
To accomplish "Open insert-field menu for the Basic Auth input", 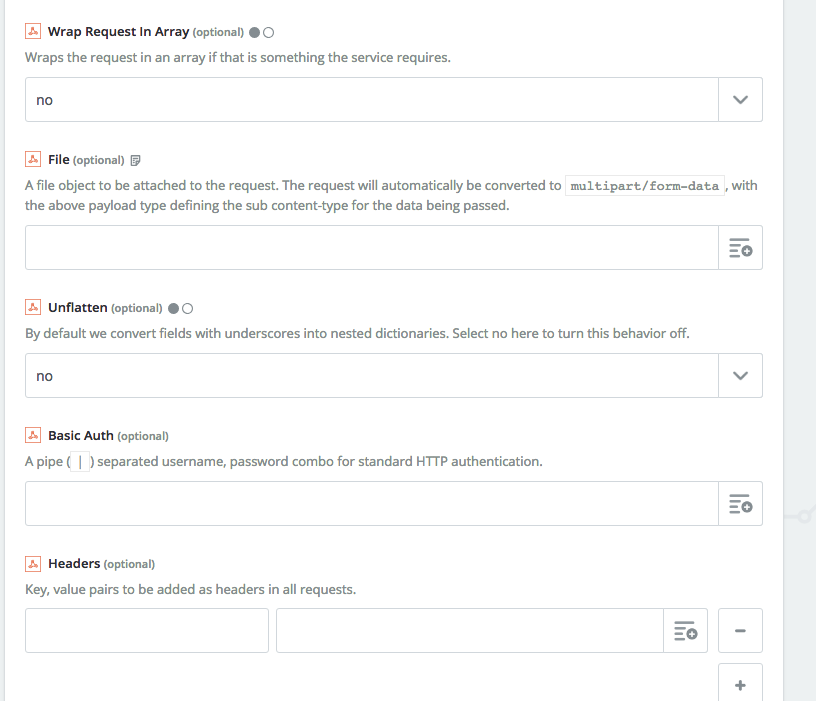I will [x=740, y=504].
